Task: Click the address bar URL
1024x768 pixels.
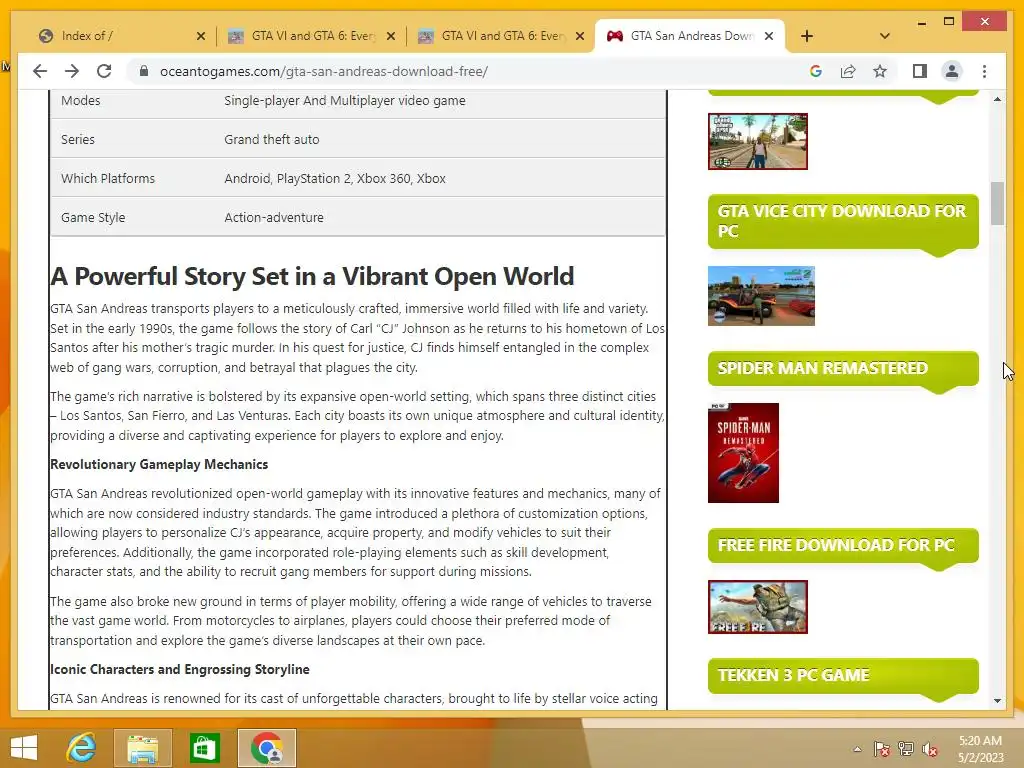Action: [324, 71]
